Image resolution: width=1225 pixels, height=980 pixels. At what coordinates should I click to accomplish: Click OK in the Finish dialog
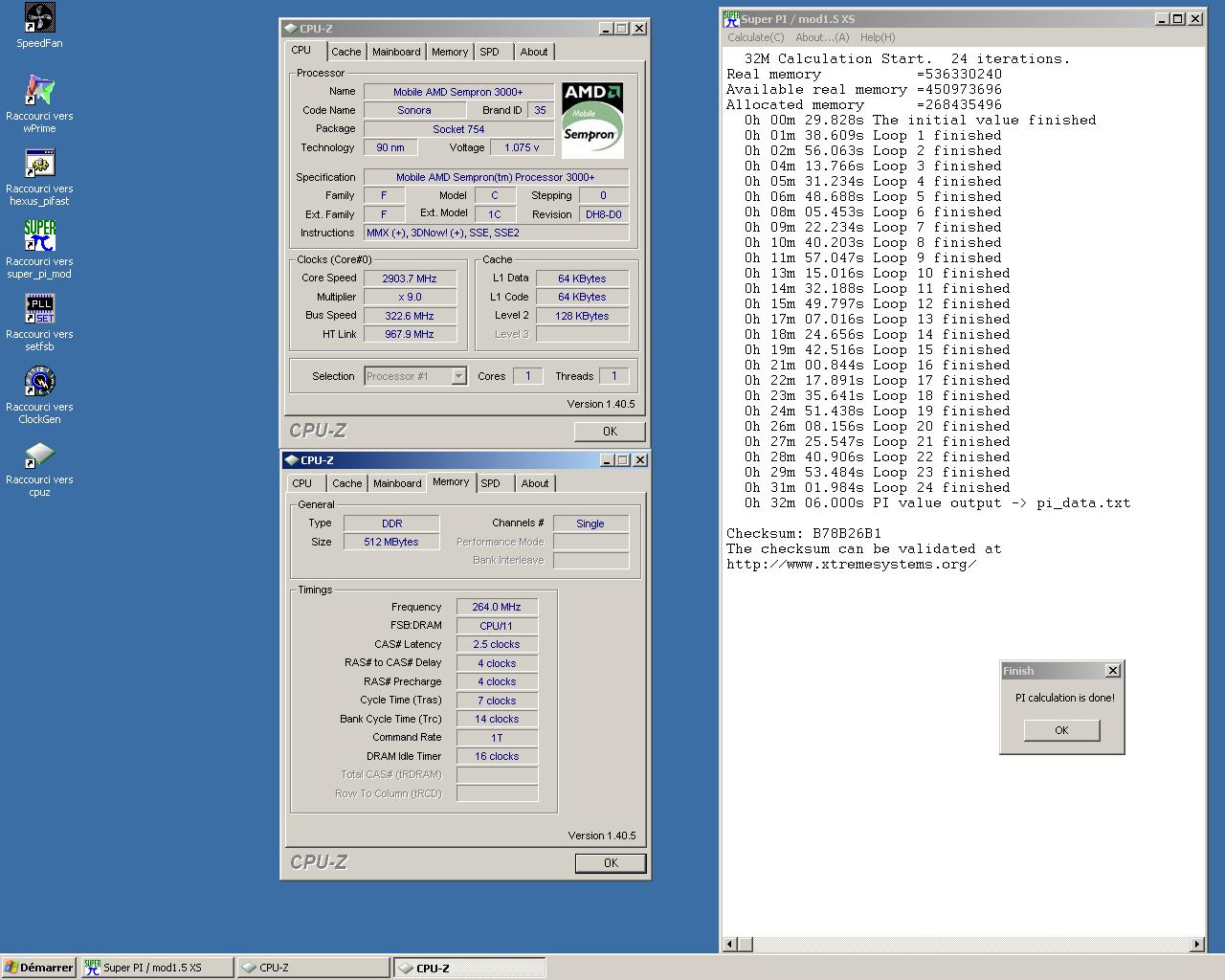(x=1061, y=730)
